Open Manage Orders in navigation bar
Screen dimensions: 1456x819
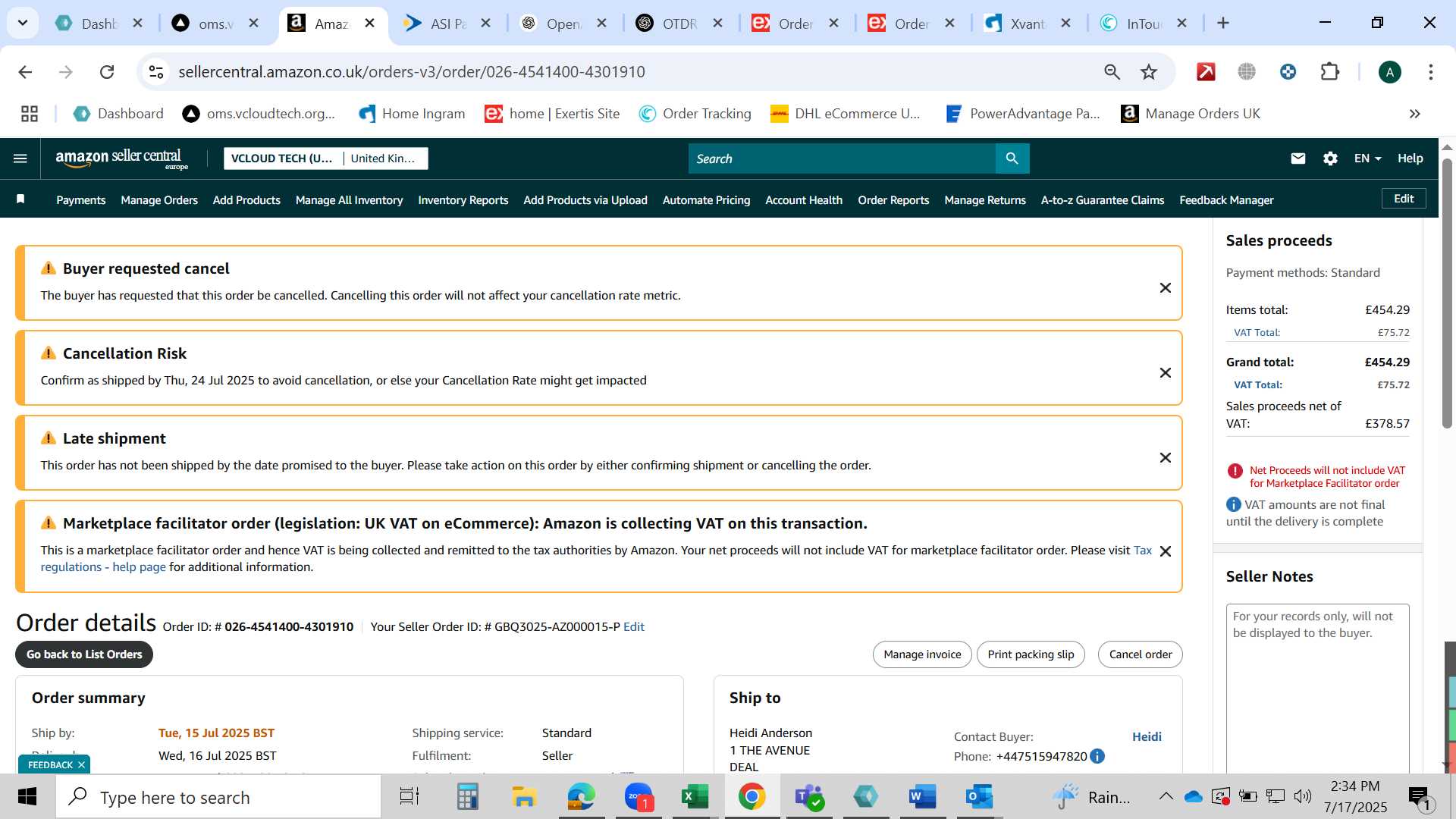159,200
